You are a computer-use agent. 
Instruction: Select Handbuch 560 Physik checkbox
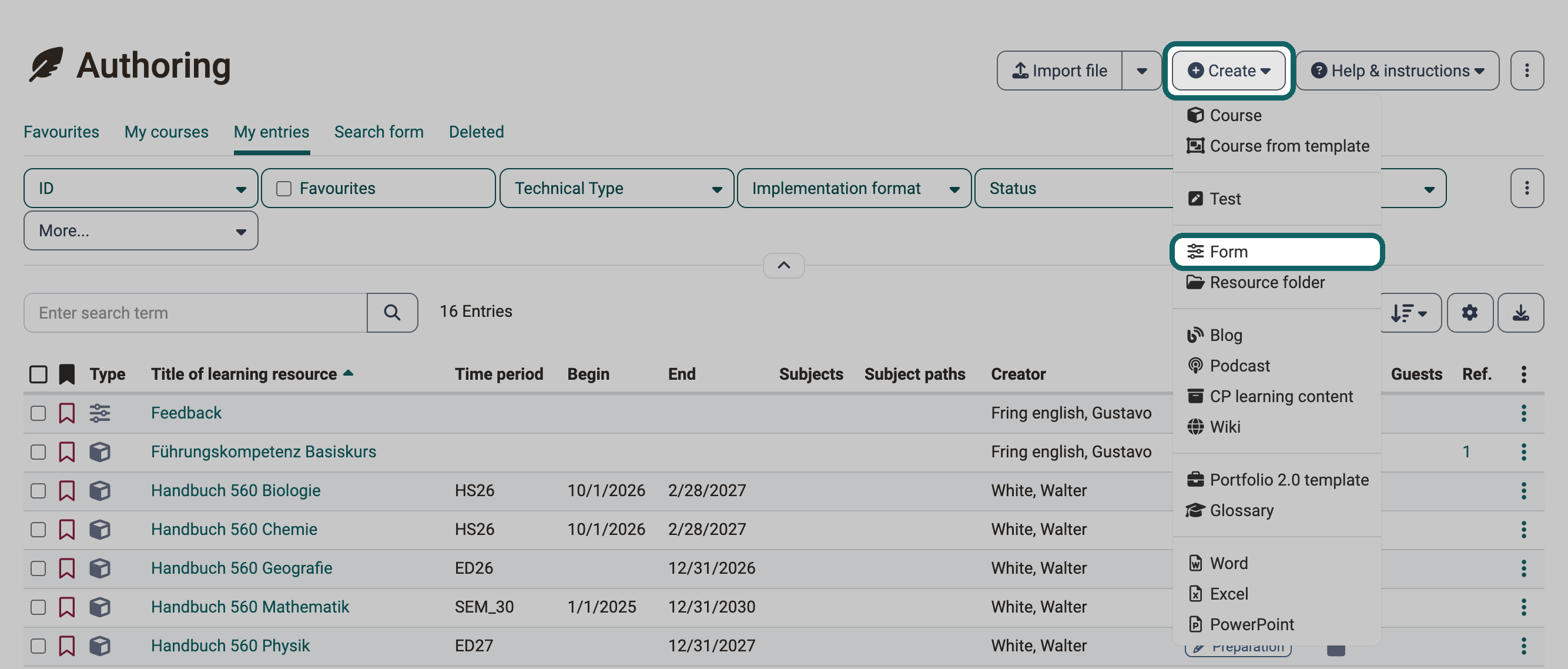coord(38,645)
